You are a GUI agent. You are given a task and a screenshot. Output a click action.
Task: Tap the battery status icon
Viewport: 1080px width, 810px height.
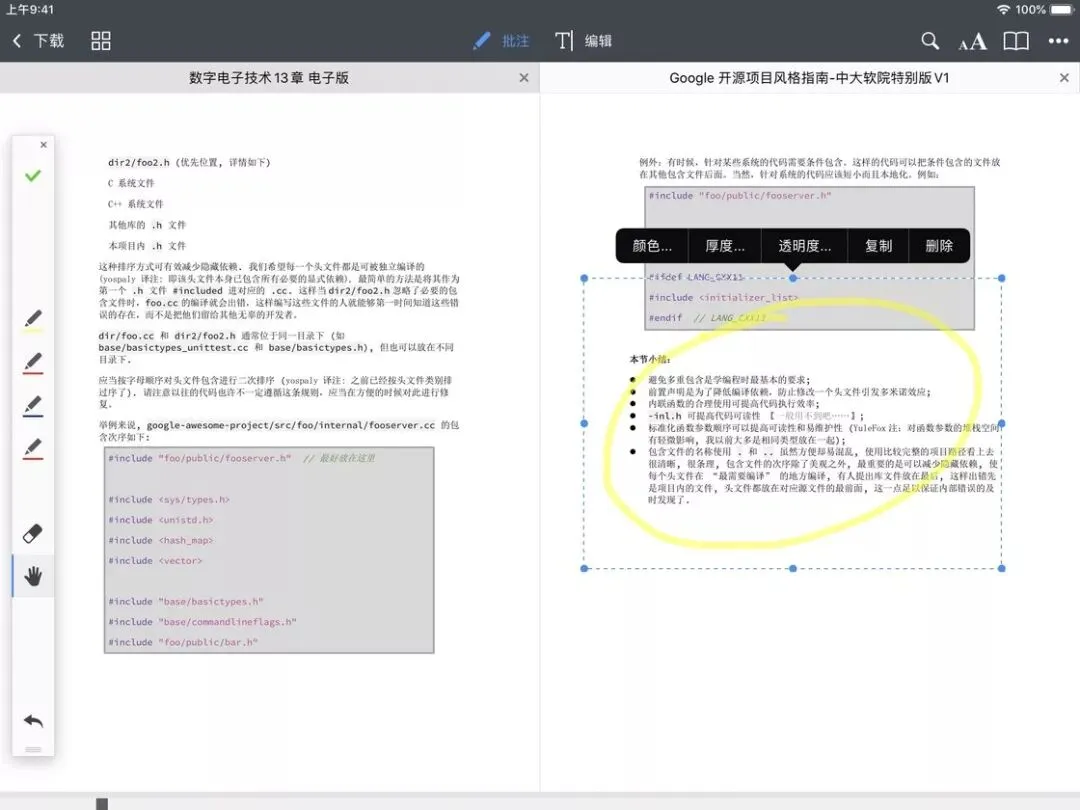click(x=1061, y=10)
